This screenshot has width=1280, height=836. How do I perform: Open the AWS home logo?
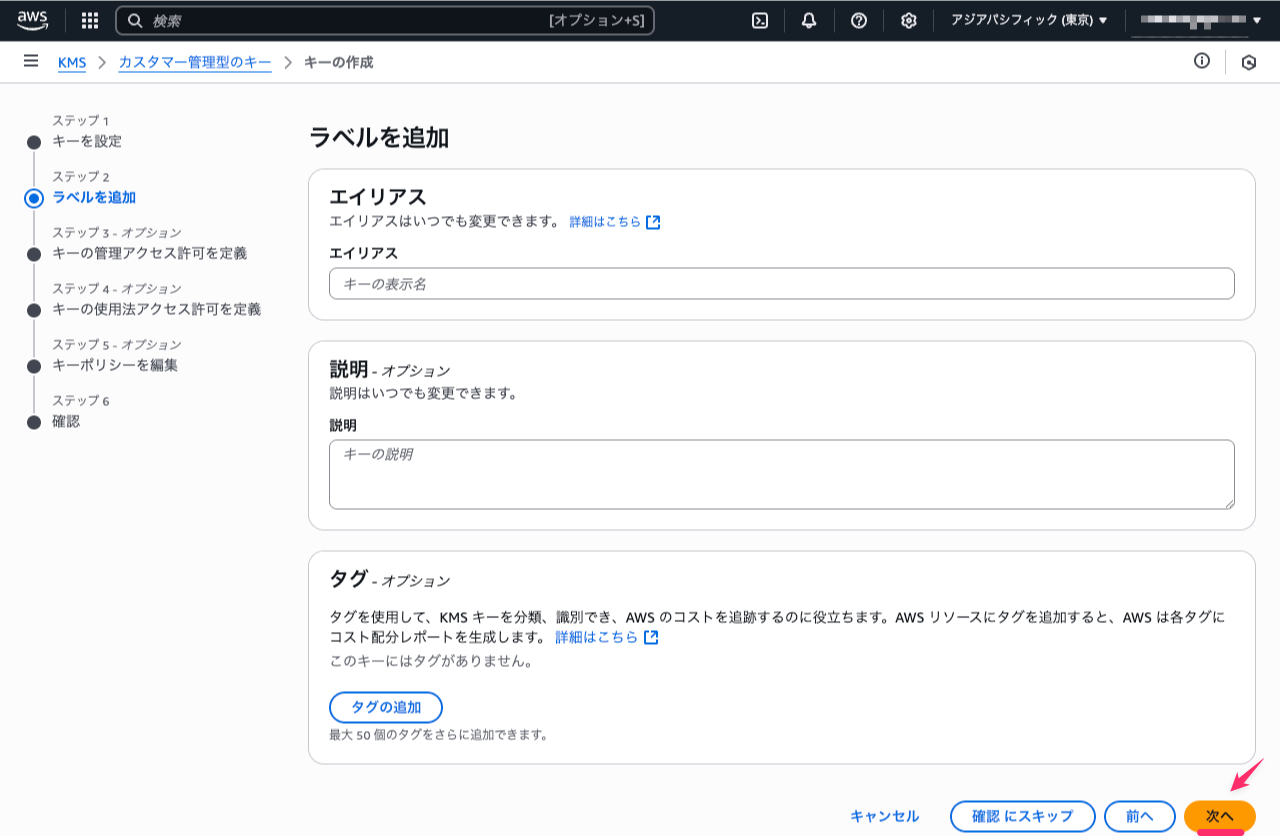[32, 20]
